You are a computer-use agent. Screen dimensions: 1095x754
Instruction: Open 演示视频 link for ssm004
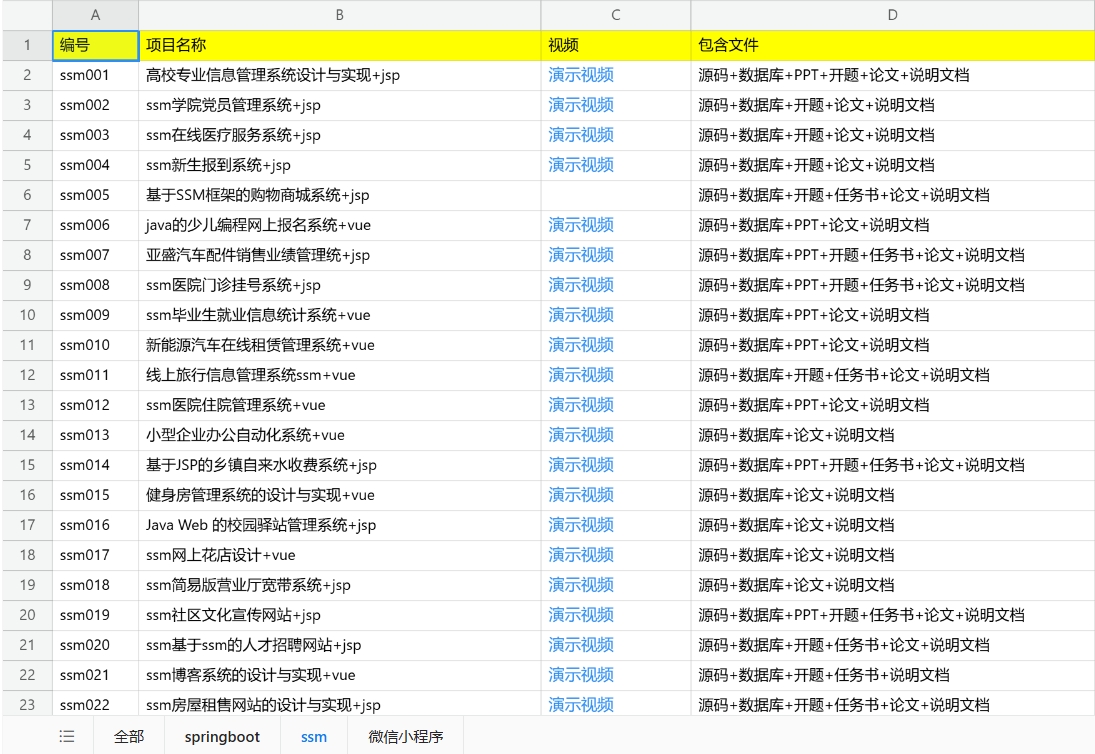[581, 165]
